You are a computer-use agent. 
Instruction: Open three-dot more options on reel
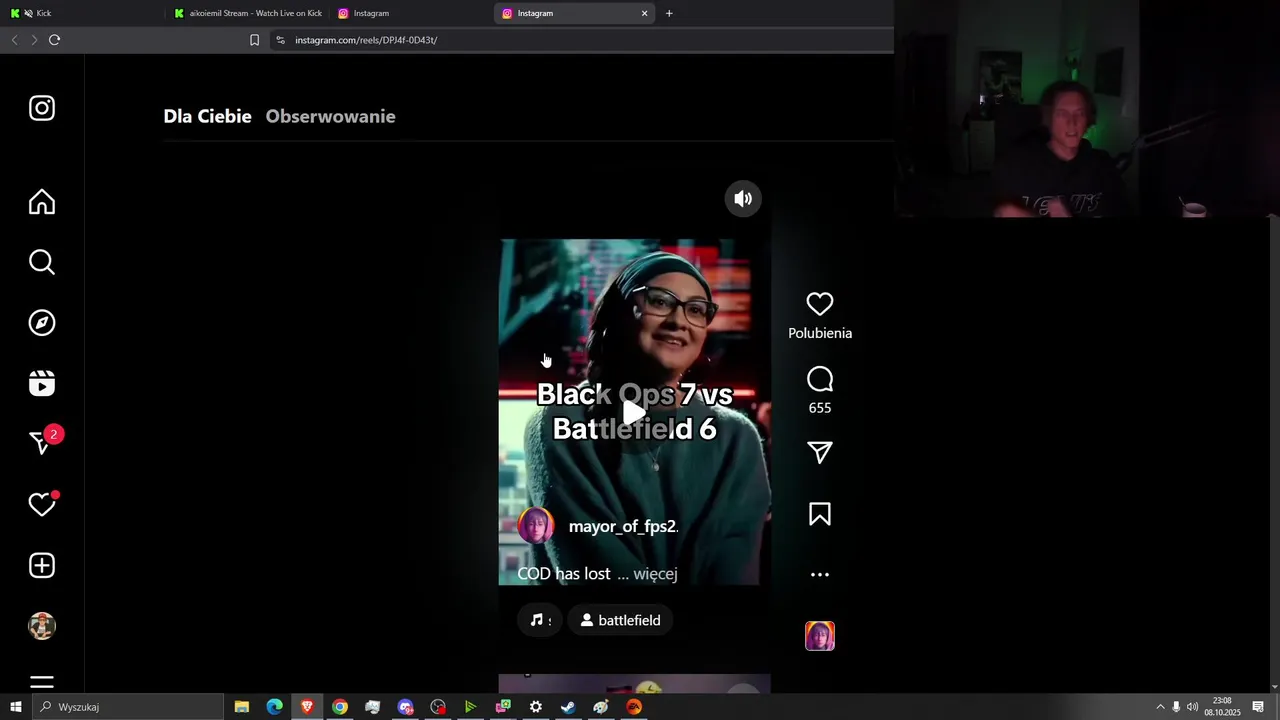coord(820,575)
